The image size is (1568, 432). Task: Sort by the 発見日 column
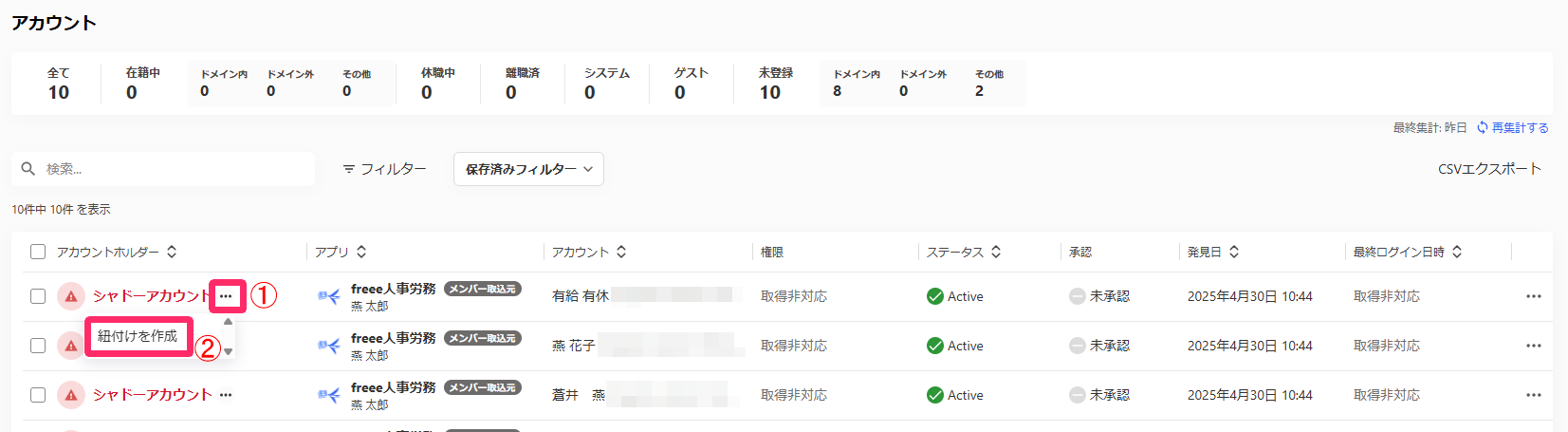pos(1234,252)
